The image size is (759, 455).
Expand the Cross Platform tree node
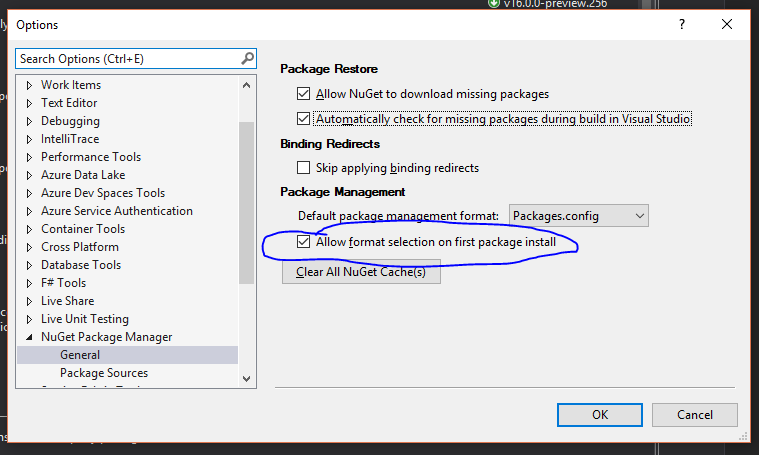(29, 247)
